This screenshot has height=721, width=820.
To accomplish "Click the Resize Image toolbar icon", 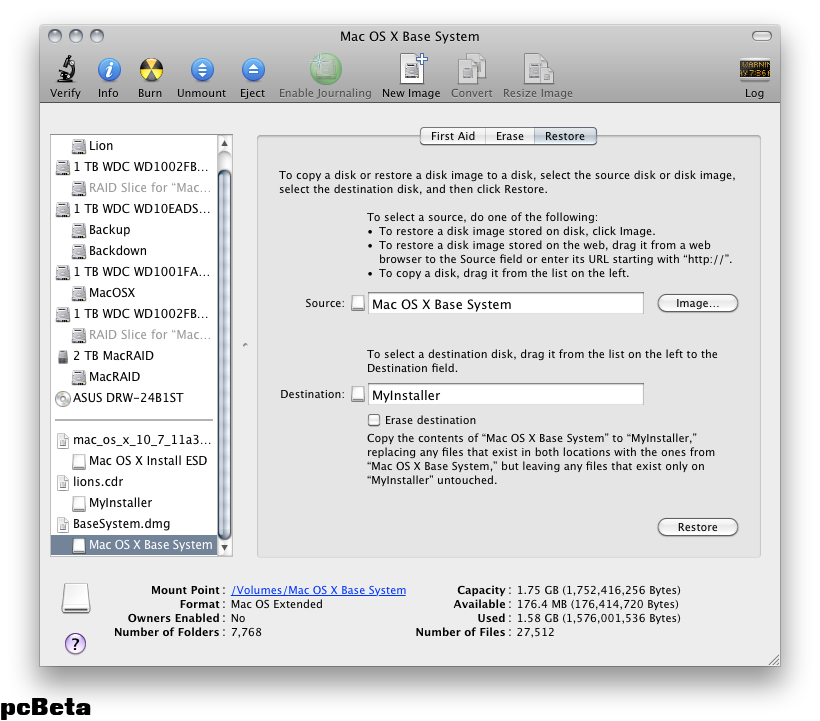I will click(x=538, y=69).
